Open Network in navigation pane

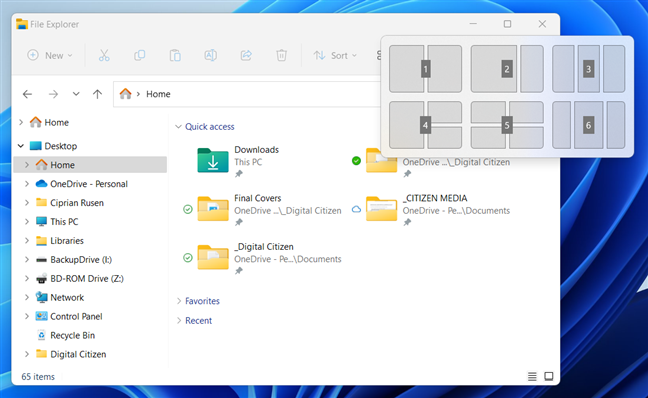click(x=67, y=298)
